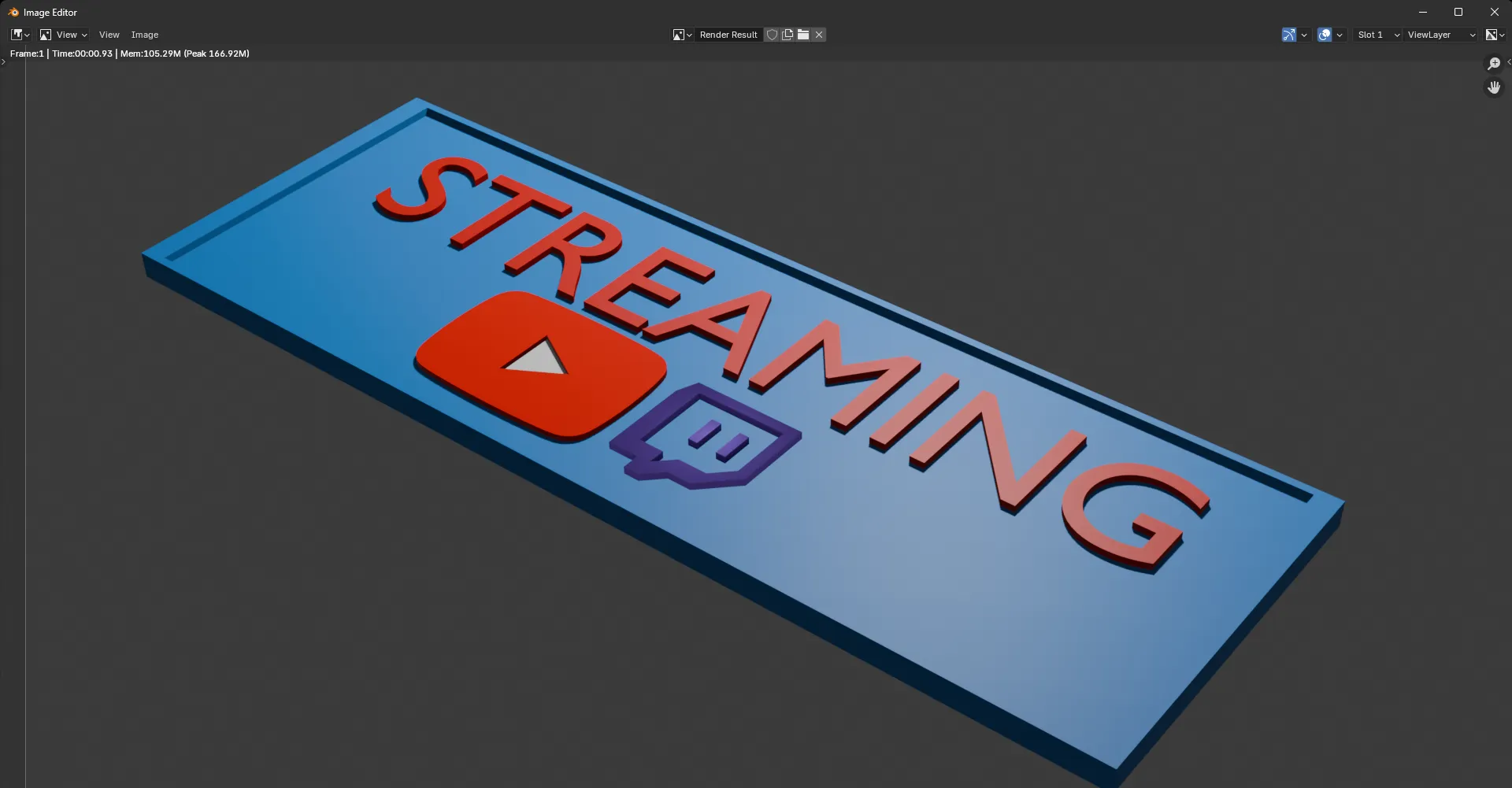Unlink the Render Result image
Viewport: 1512px width, 788px height.
click(x=819, y=35)
